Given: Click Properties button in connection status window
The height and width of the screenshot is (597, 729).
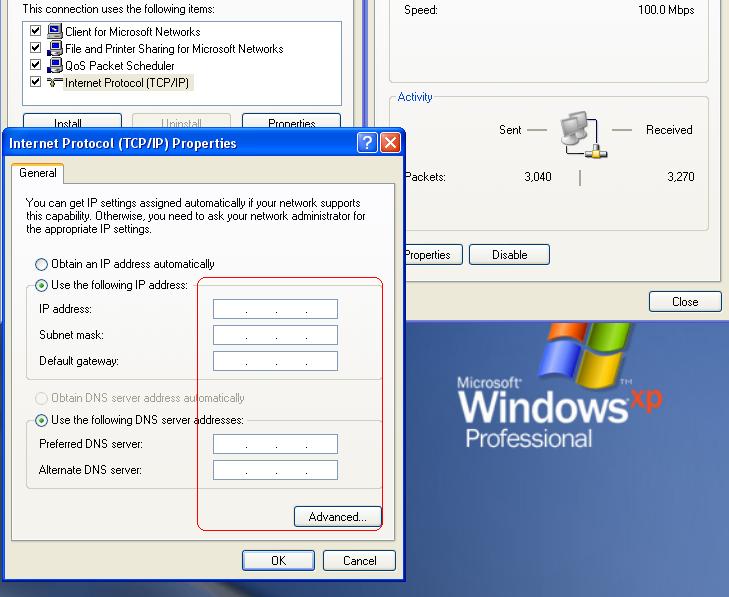Looking at the screenshot, I should (x=433, y=255).
